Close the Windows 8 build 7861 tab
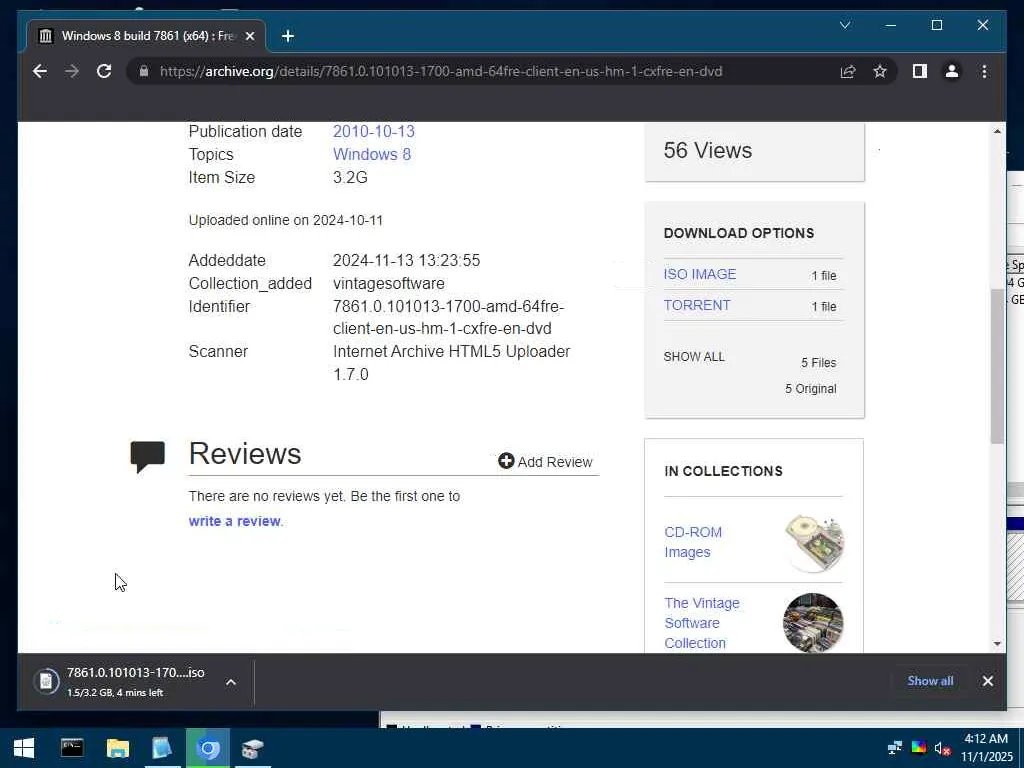The width and height of the screenshot is (1024, 768). [x=249, y=36]
